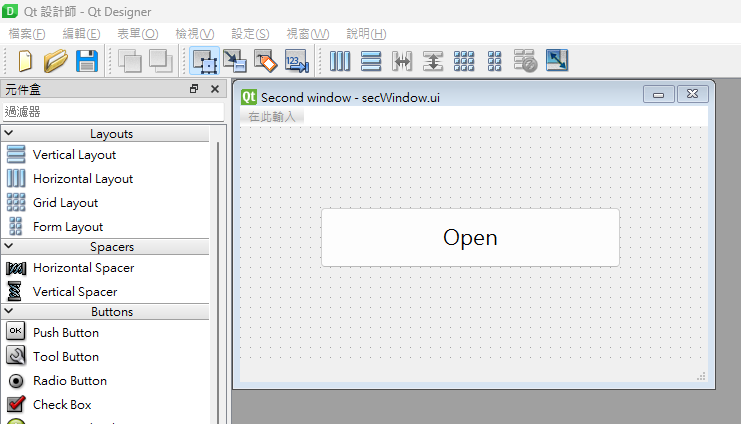Collapse the Buttons category
The height and width of the screenshot is (424, 741).
click(x=9, y=311)
